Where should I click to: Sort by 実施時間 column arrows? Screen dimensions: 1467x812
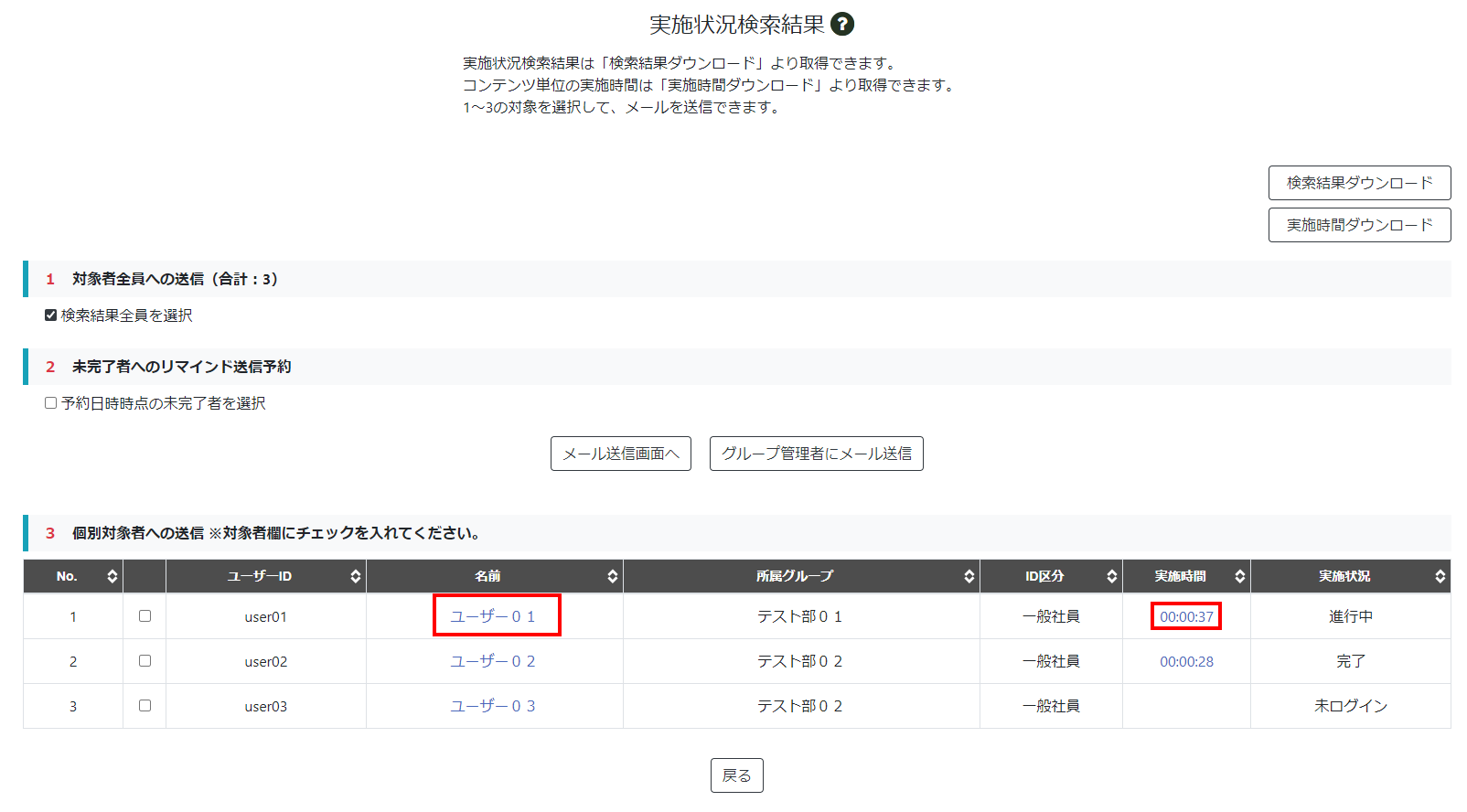pyautogui.click(x=1239, y=576)
